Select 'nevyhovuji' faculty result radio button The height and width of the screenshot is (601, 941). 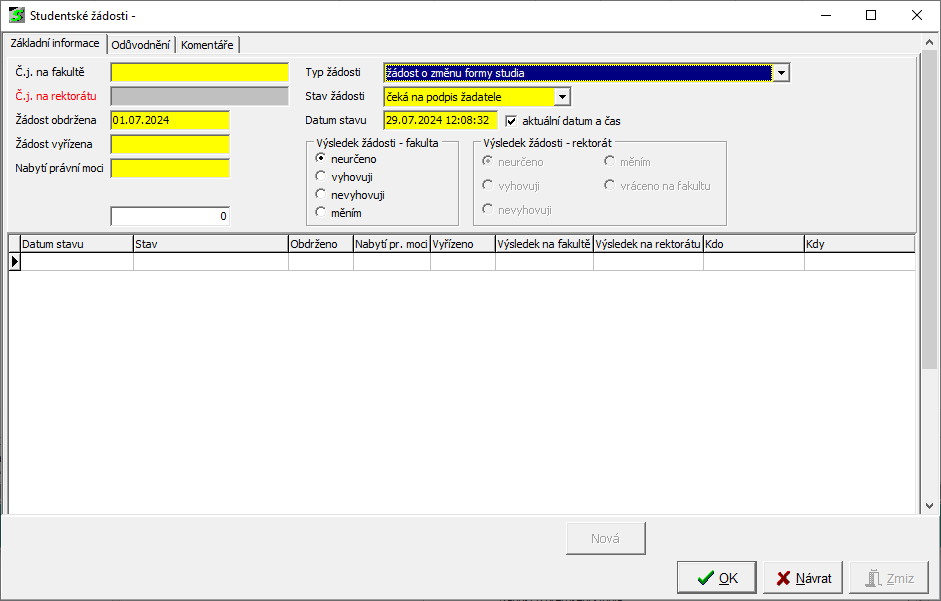(x=321, y=195)
